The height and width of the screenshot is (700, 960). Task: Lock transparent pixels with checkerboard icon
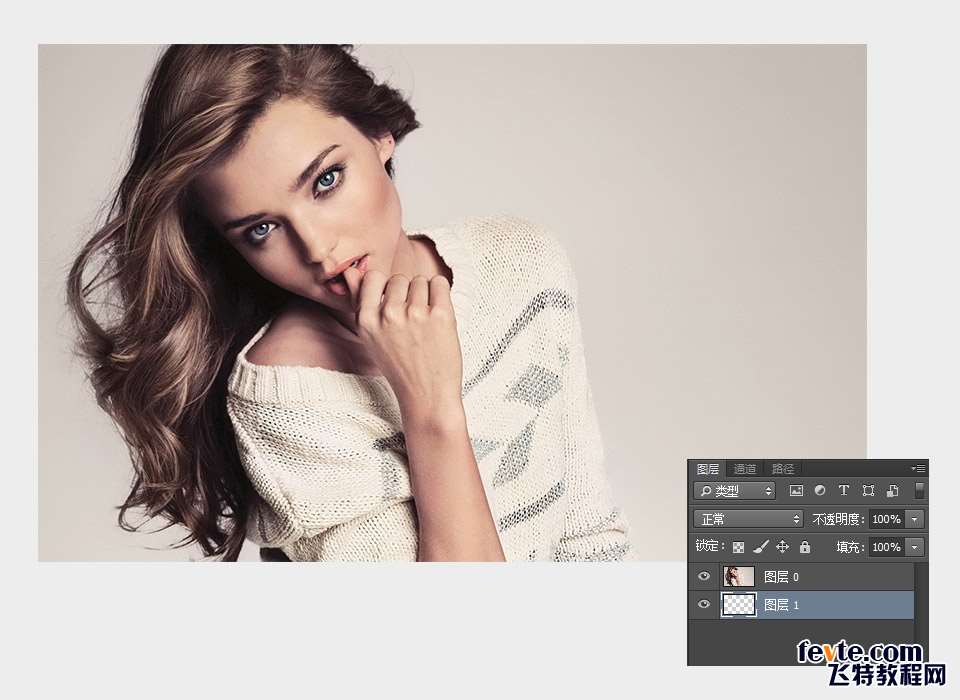(x=738, y=547)
